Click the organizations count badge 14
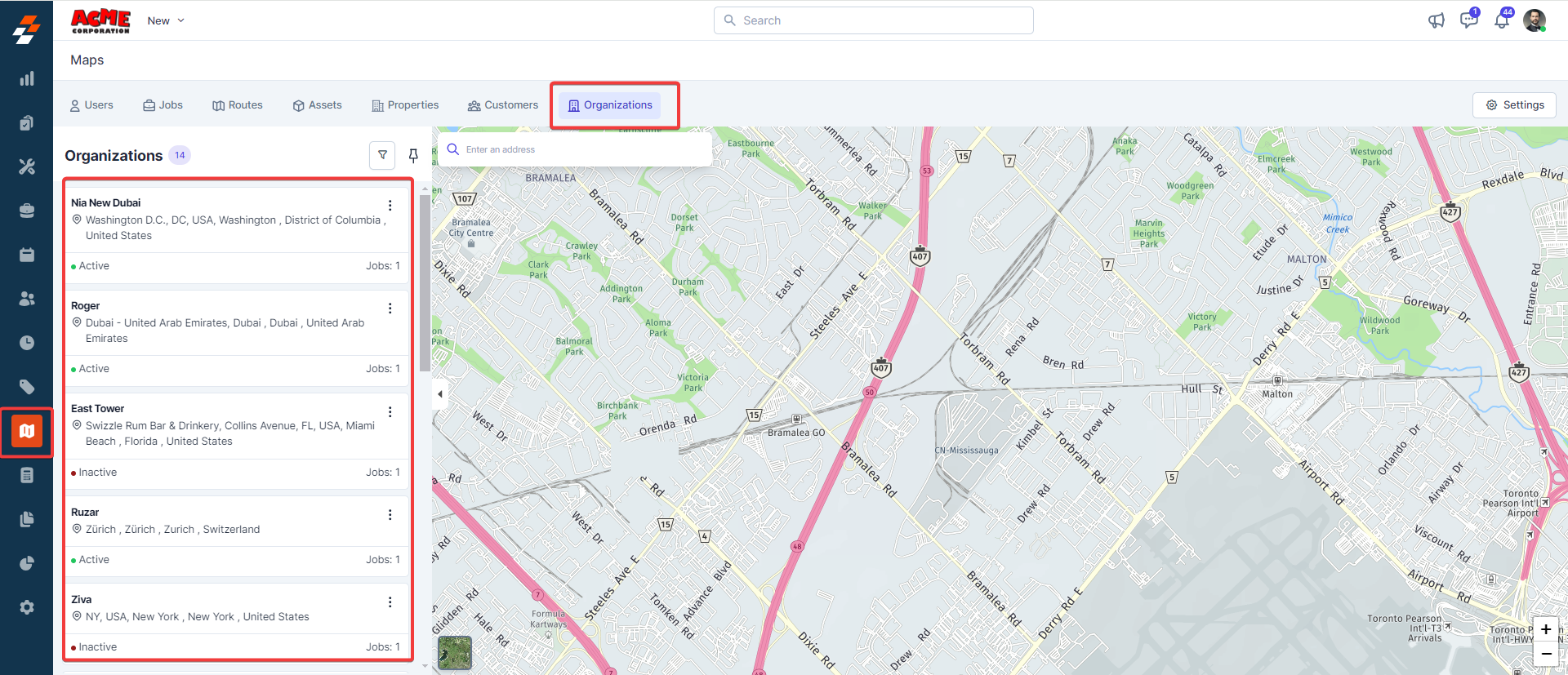 point(180,155)
